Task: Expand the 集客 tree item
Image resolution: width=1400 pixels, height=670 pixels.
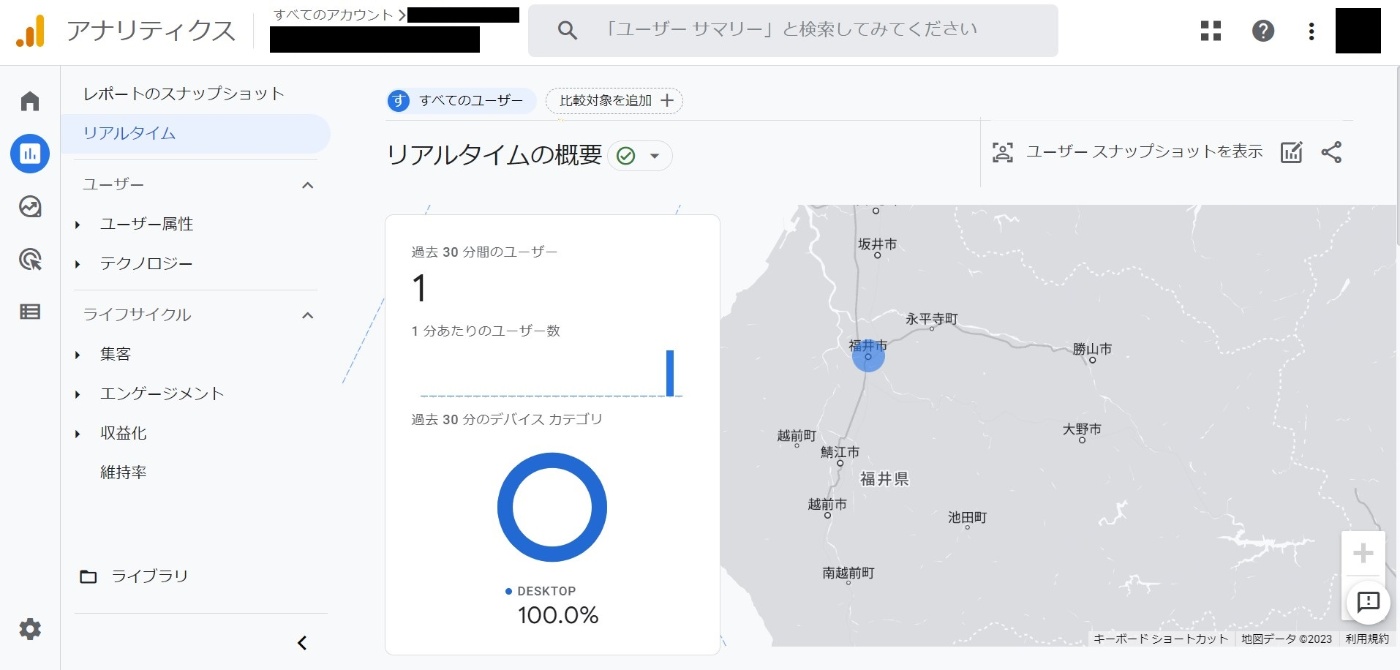Action: tap(78, 355)
